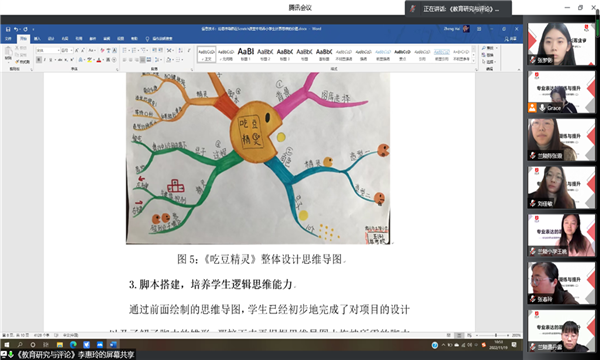Viewport: 600px width, 360px height.
Task: Open Microsoft Edge from the taskbar
Action: (x=73, y=345)
